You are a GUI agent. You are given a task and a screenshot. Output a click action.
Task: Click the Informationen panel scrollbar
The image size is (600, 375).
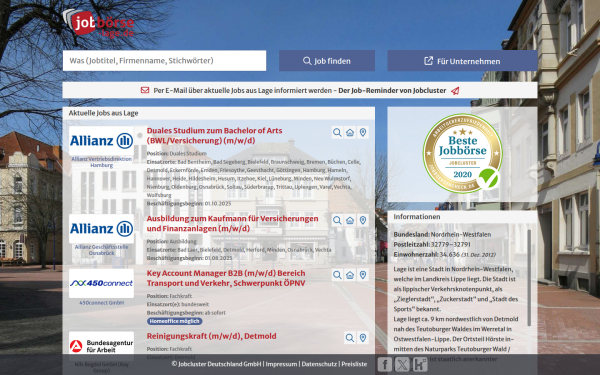[529, 277]
